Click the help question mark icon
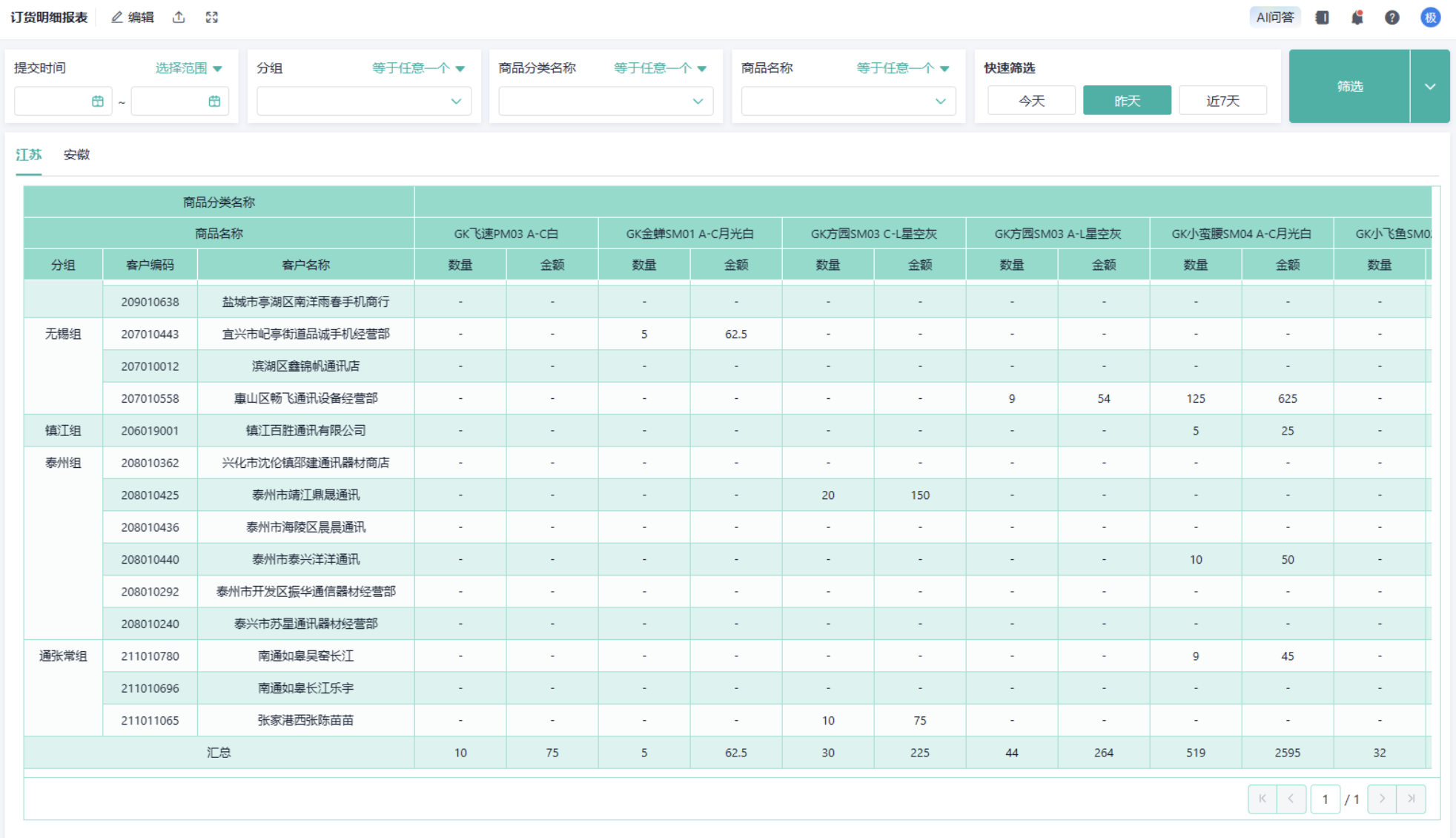 click(x=1392, y=17)
